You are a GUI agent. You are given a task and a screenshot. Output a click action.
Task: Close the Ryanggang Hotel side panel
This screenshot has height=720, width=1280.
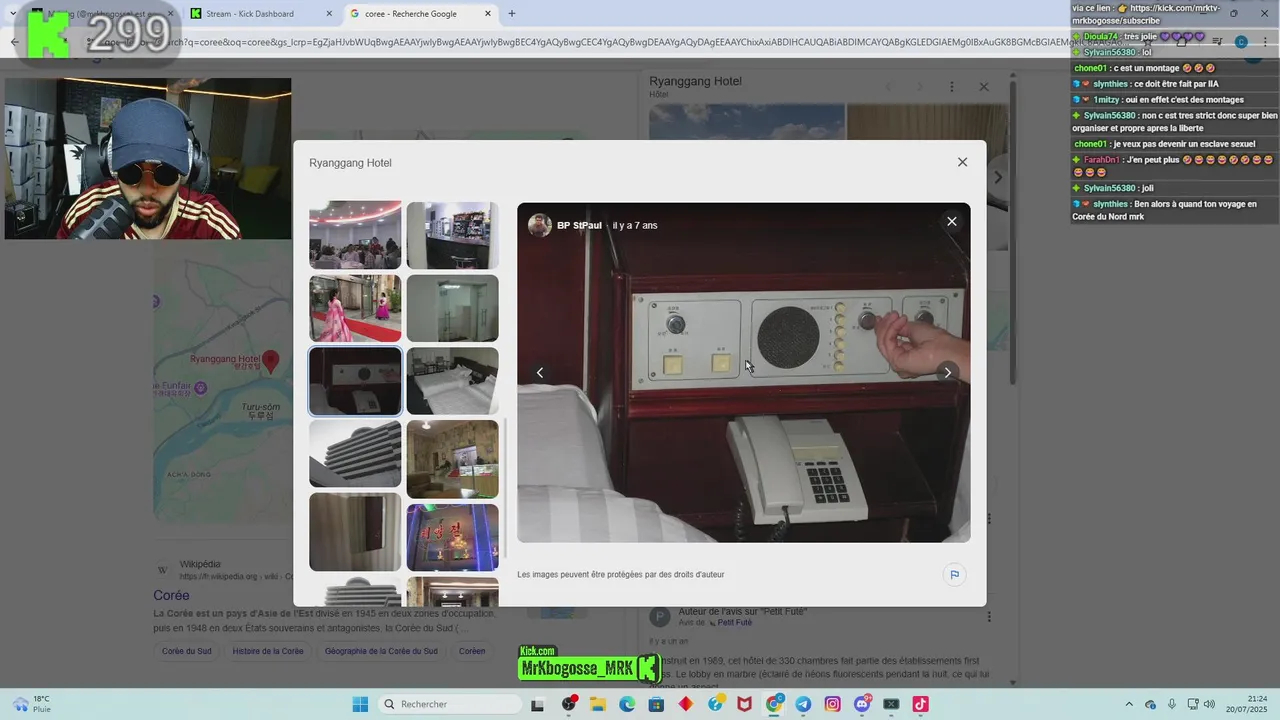tap(984, 87)
